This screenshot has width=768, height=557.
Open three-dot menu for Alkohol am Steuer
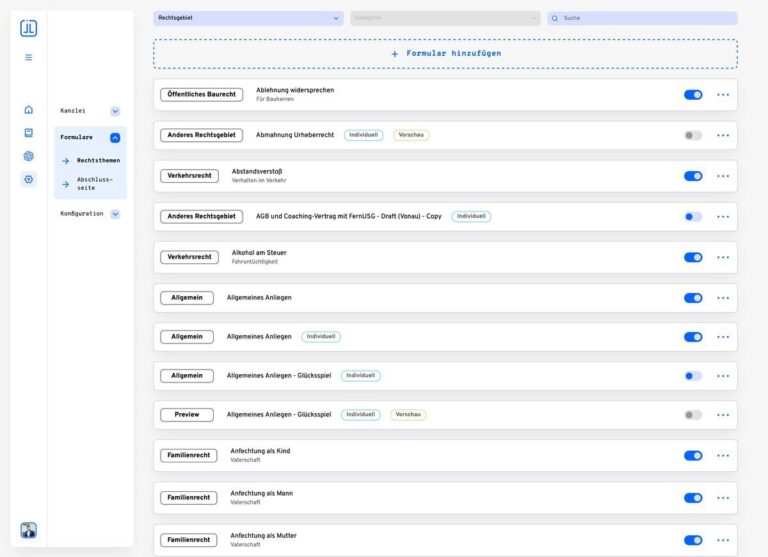tap(722, 257)
